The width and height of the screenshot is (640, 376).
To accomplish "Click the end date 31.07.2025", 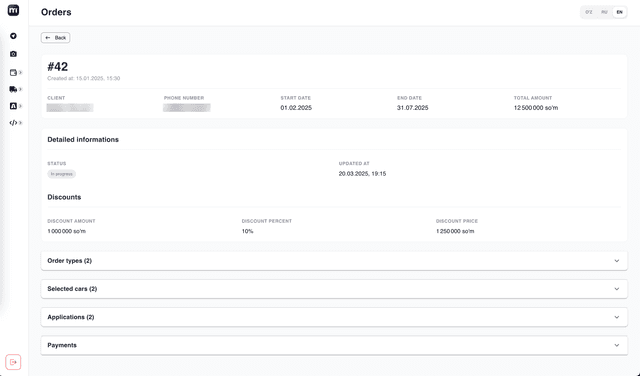I will pyautogui.click(x=413, y=108).
